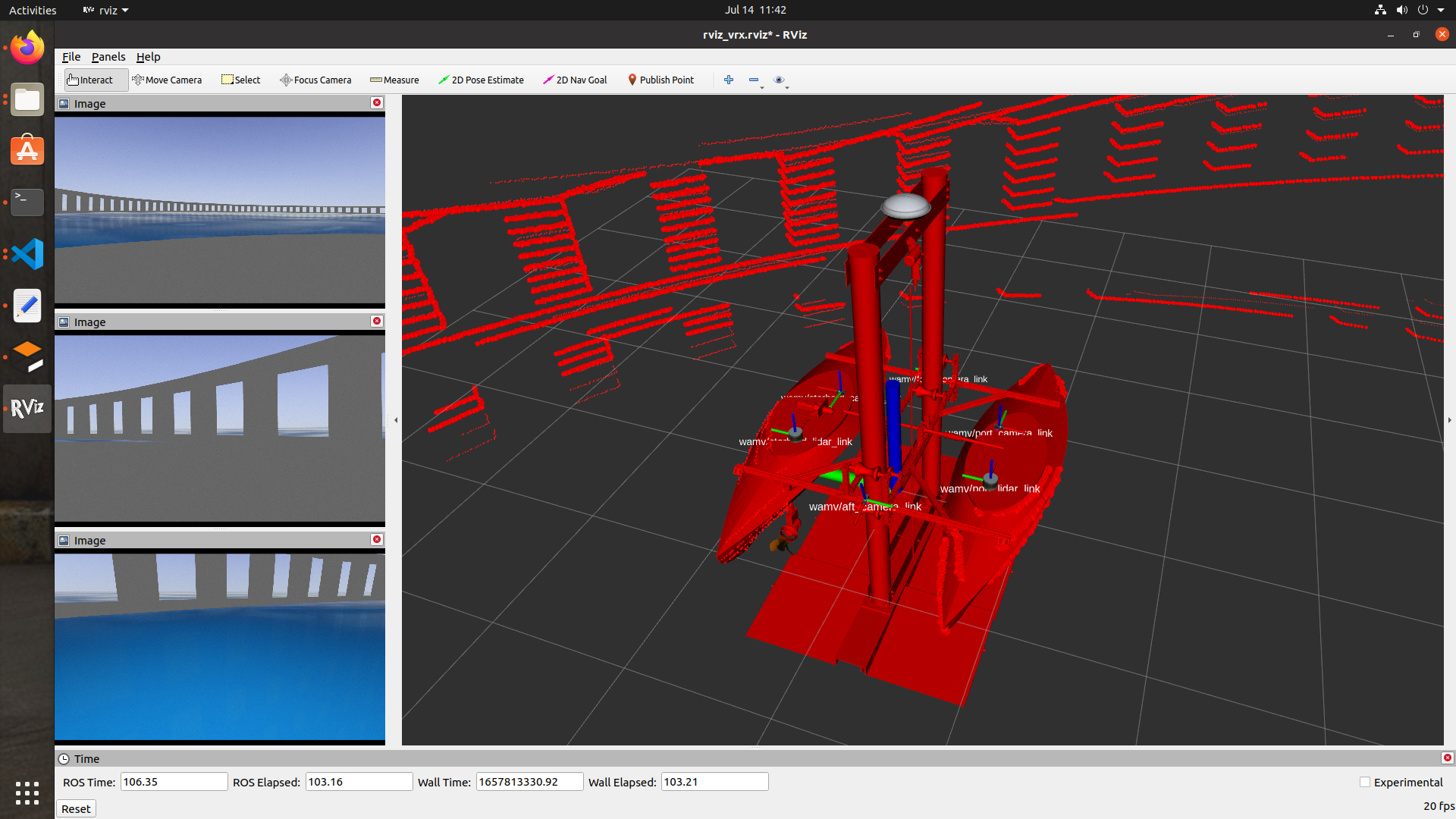Screen dimensions: 1456x819
Task: Click the eye icon in the toolbar
Action: click(x=779, y=79)
